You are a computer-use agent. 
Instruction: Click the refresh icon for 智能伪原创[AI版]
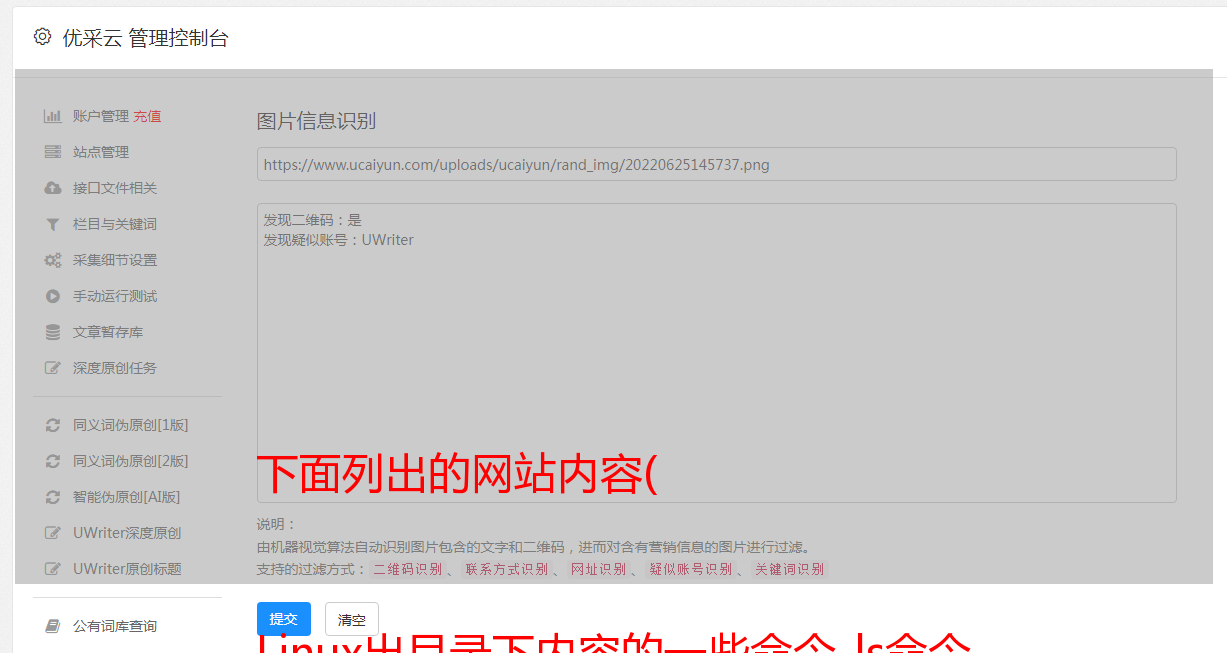point(53,497)
